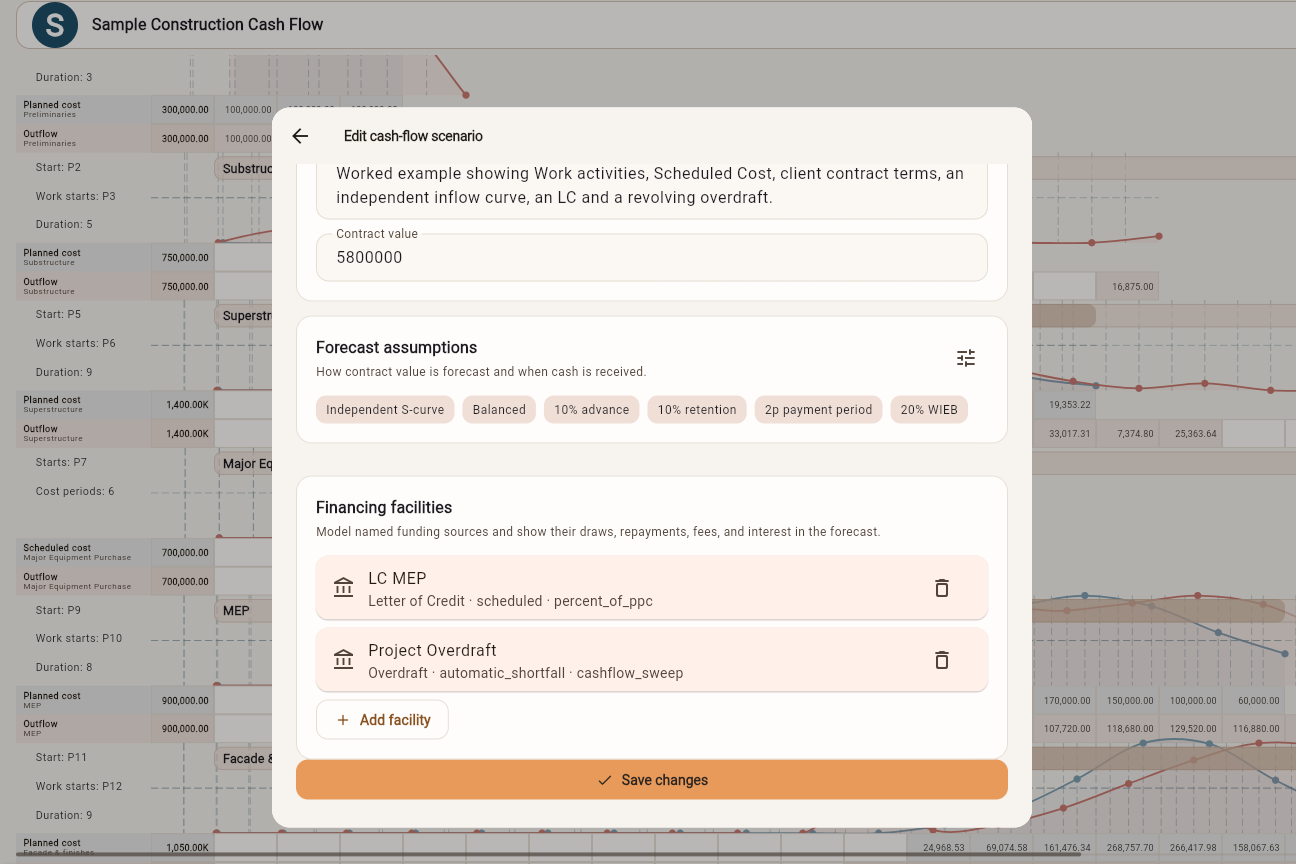This screenshot has width=1296, height=864.
Task: Click the 2p payment period chip
Action: (819, 410)
